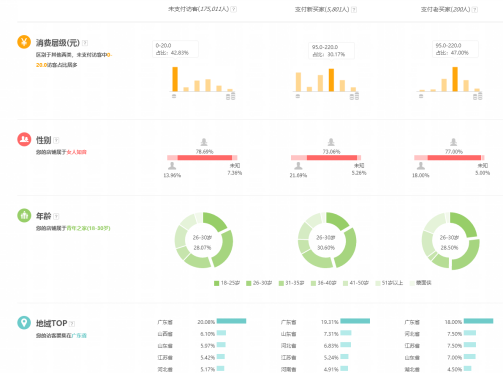Click help icon after unpaid visitors column header
This screenshot has height=373, width=503.
(234, 9)
